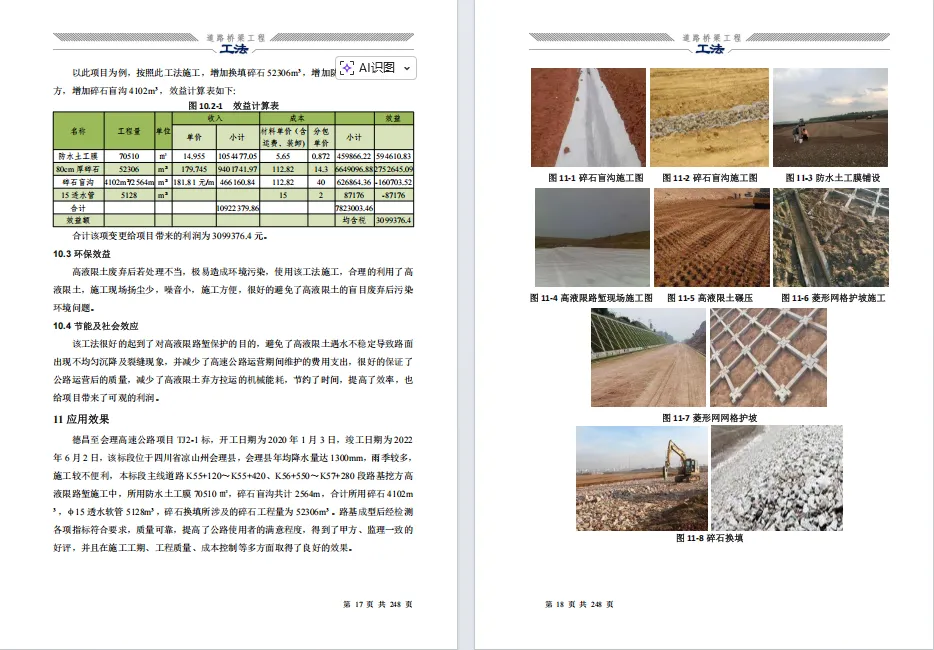The height and width of the screenshot is (650, 934).
Task: Open the crushed stone close-up above 图 11-8
Action: [777, 478]
